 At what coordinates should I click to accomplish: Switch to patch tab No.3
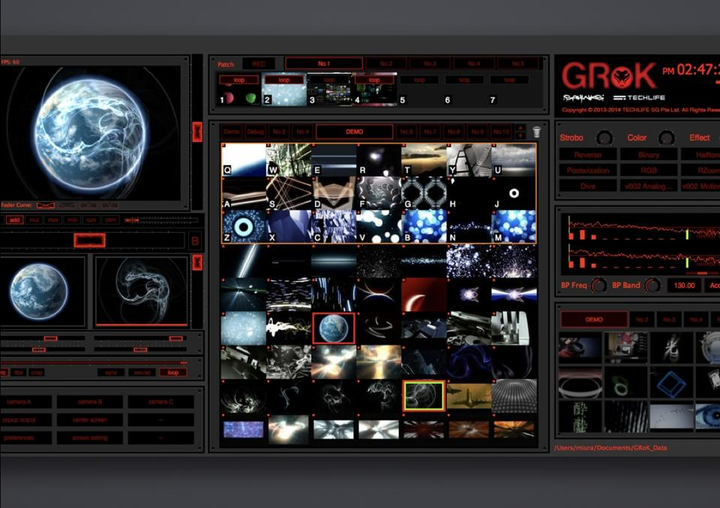pos(430,63)
